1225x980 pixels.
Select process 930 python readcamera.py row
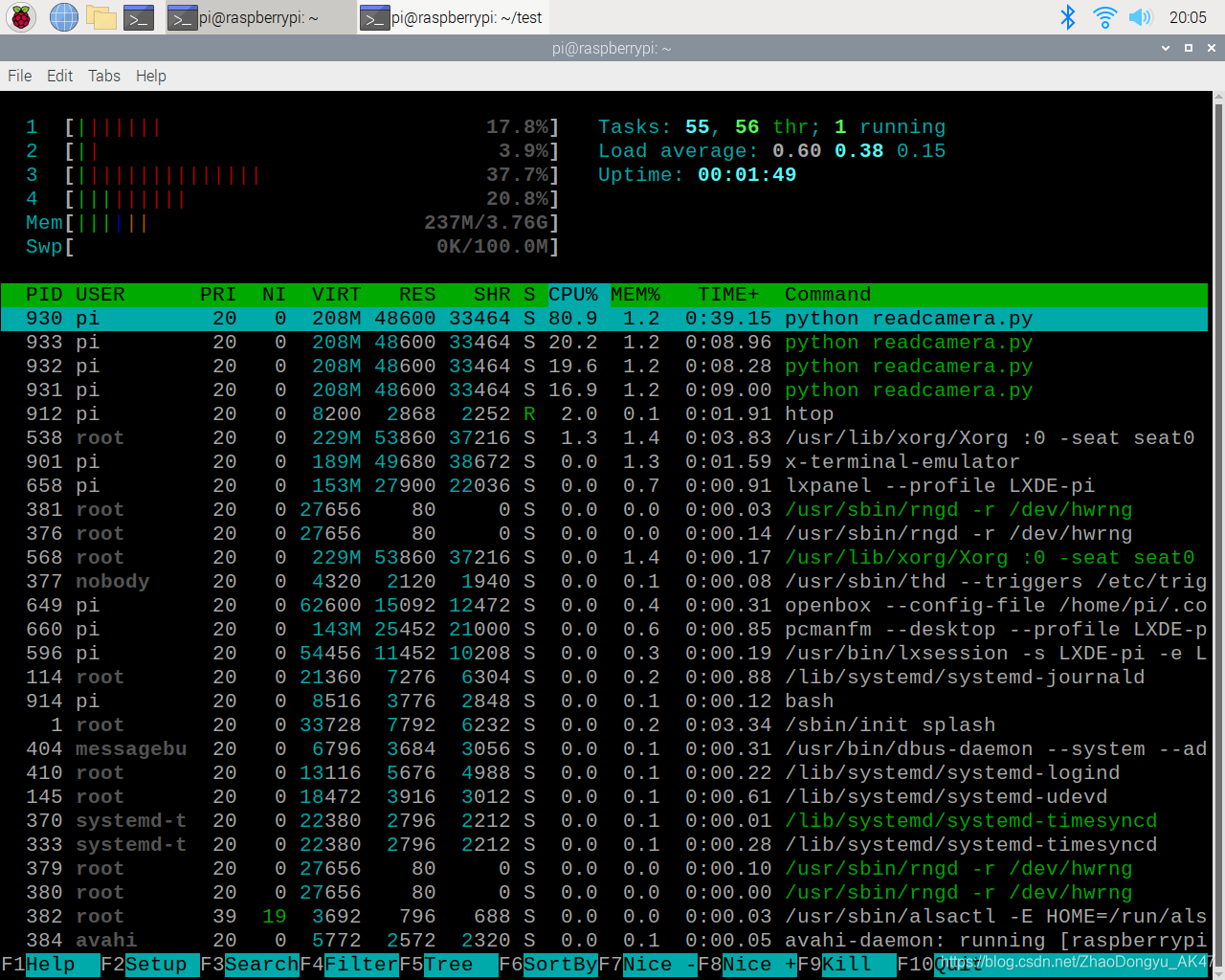point(604,319)
